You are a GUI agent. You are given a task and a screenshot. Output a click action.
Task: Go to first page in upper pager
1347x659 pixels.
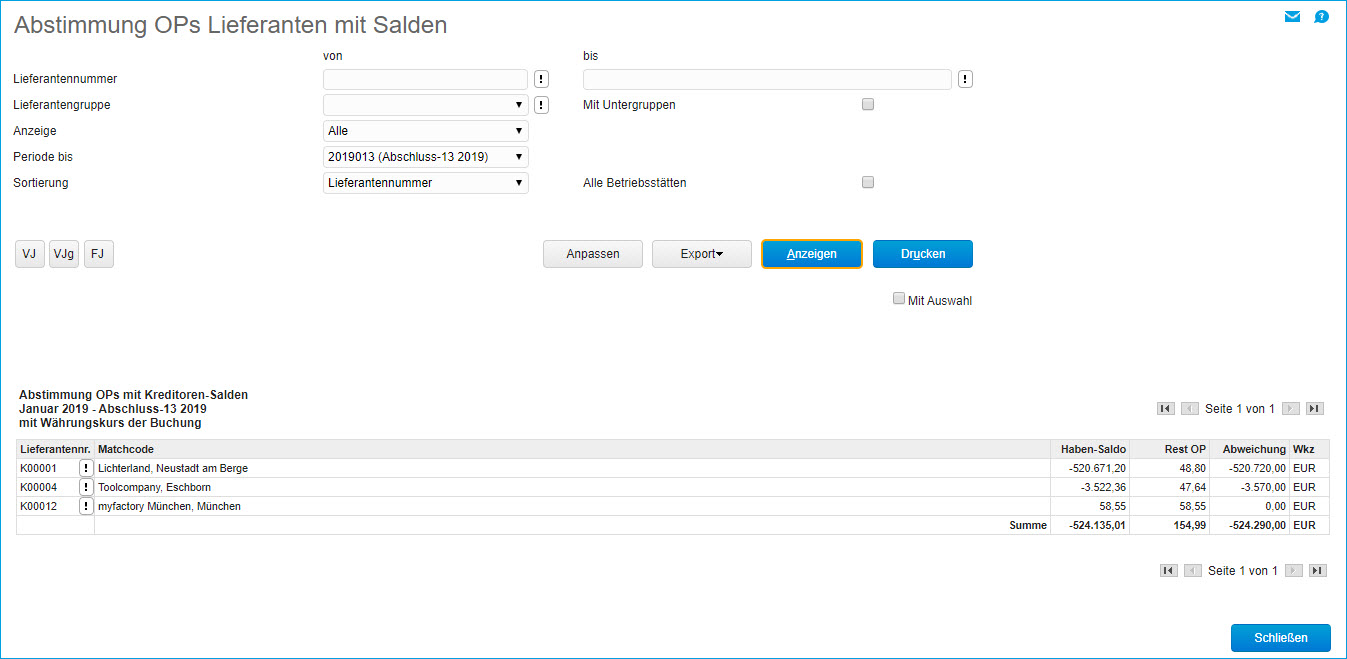click(1165, 408)
